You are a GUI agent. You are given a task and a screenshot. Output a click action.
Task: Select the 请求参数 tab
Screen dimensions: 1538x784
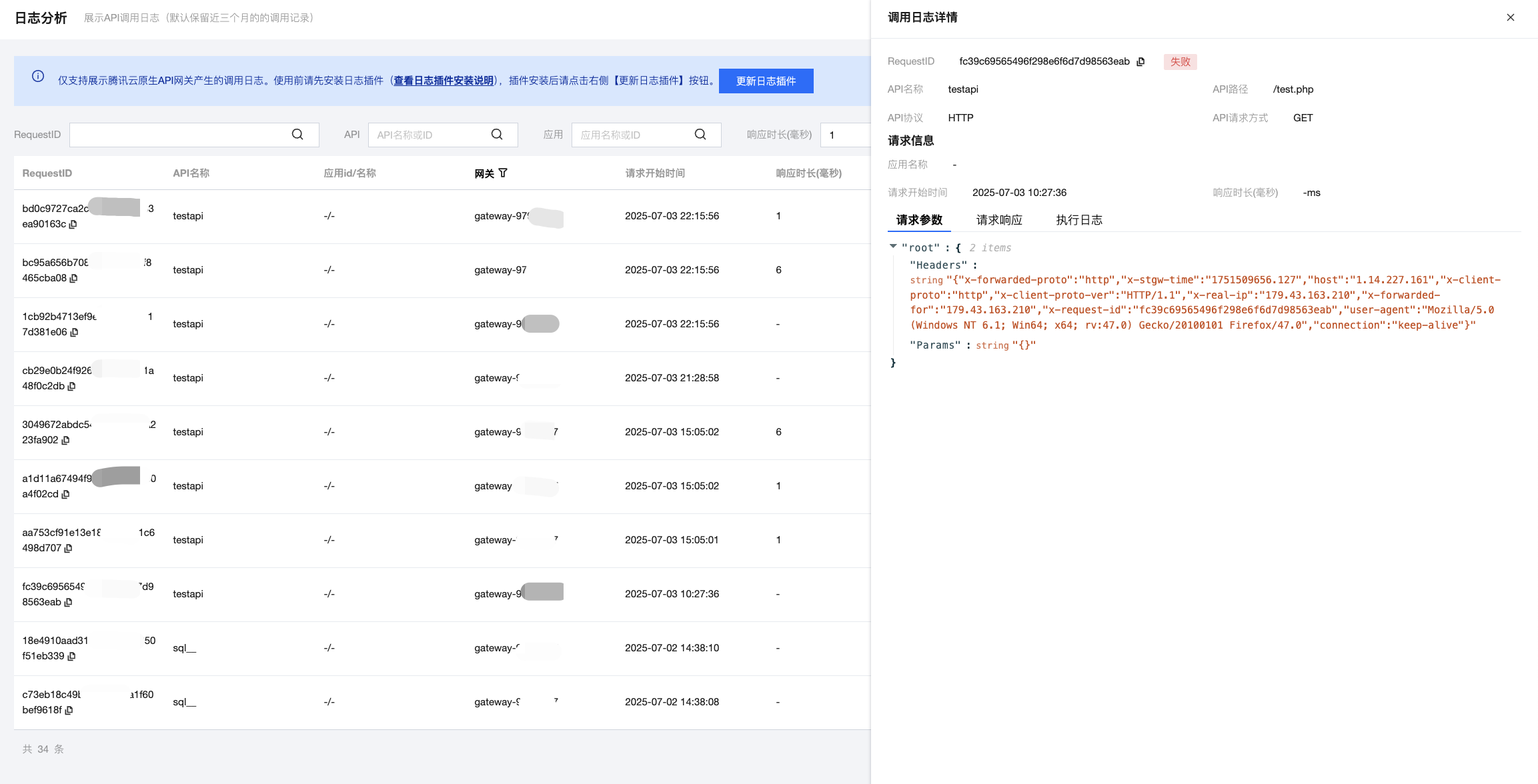(x=919, y=220)
